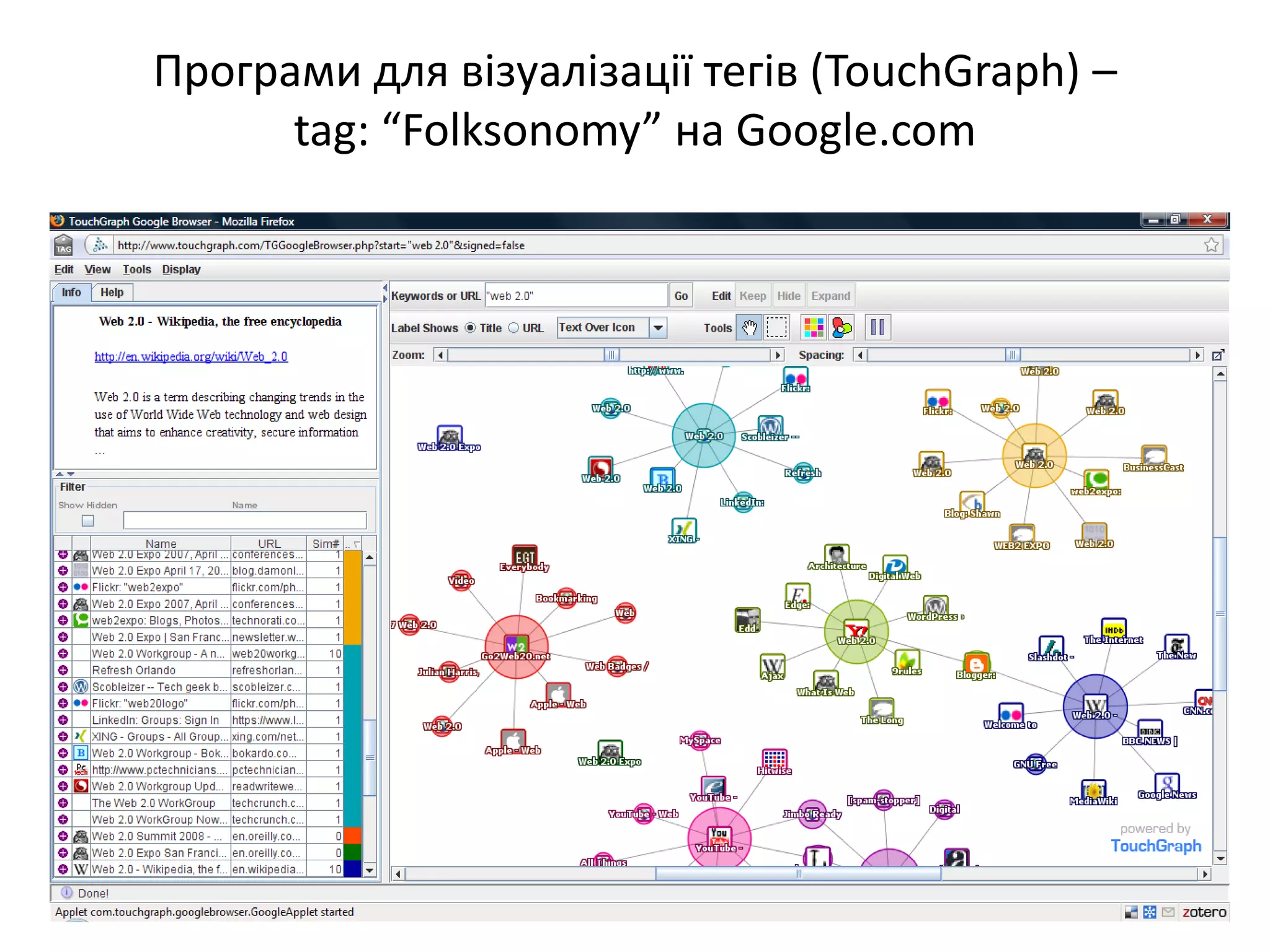Click the Google News node icon

click(1166, 784)
